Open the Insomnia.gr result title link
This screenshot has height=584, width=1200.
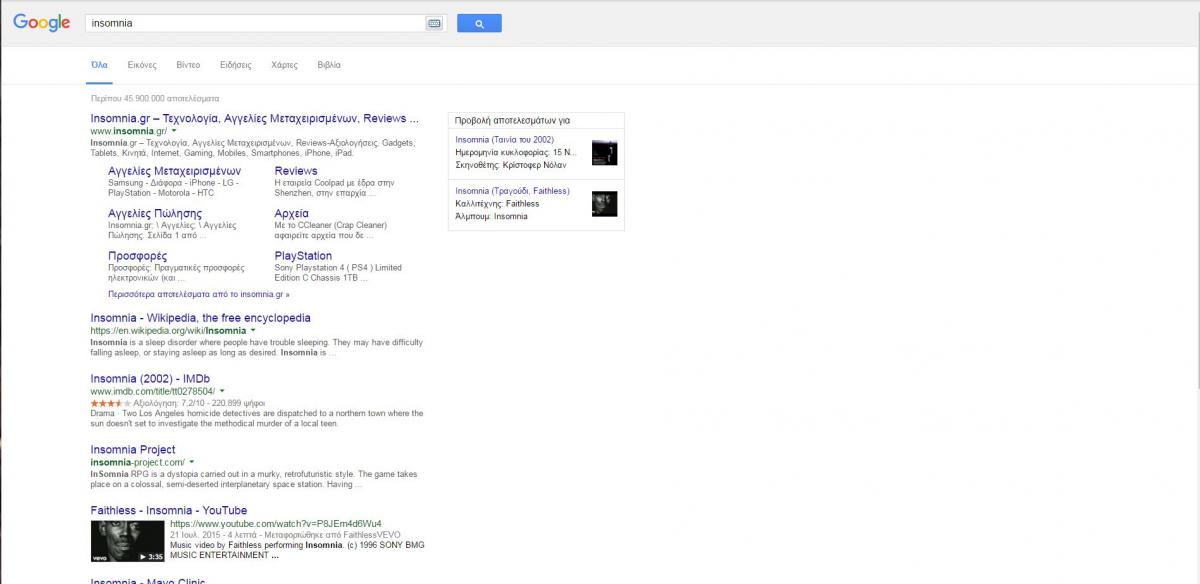click(254, 119)
